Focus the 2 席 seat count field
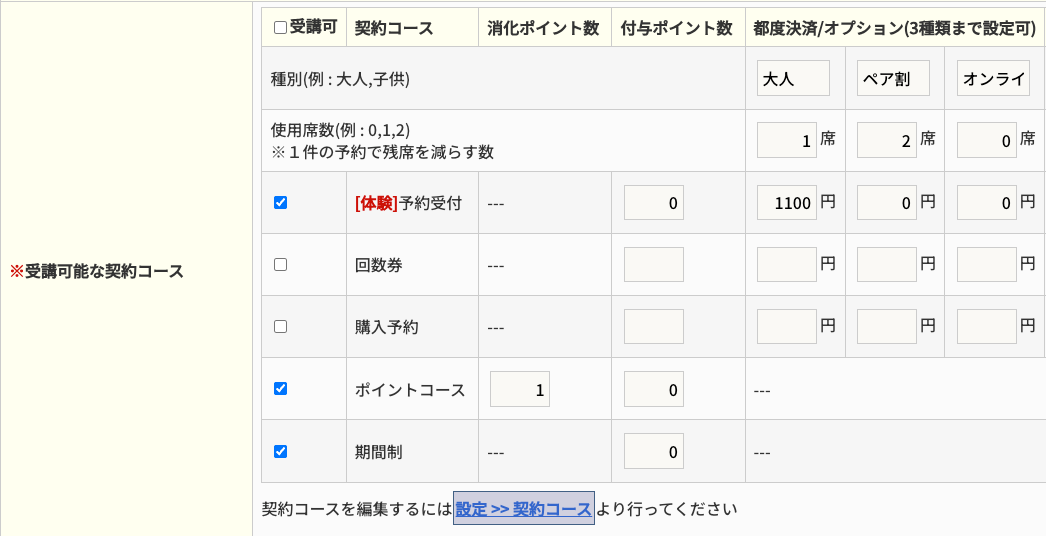1046x536 pixels. [x=887, y=140]
